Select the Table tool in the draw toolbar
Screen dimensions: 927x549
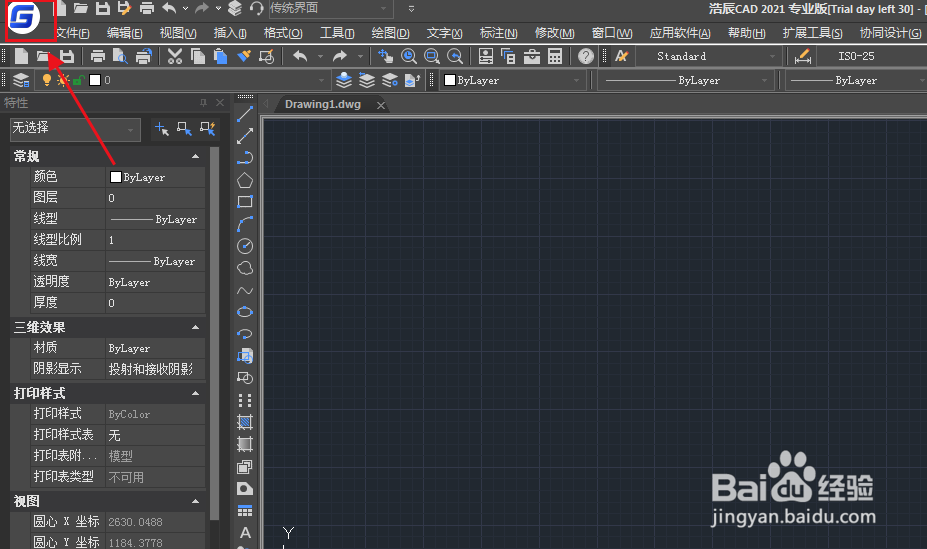point(245,511)
